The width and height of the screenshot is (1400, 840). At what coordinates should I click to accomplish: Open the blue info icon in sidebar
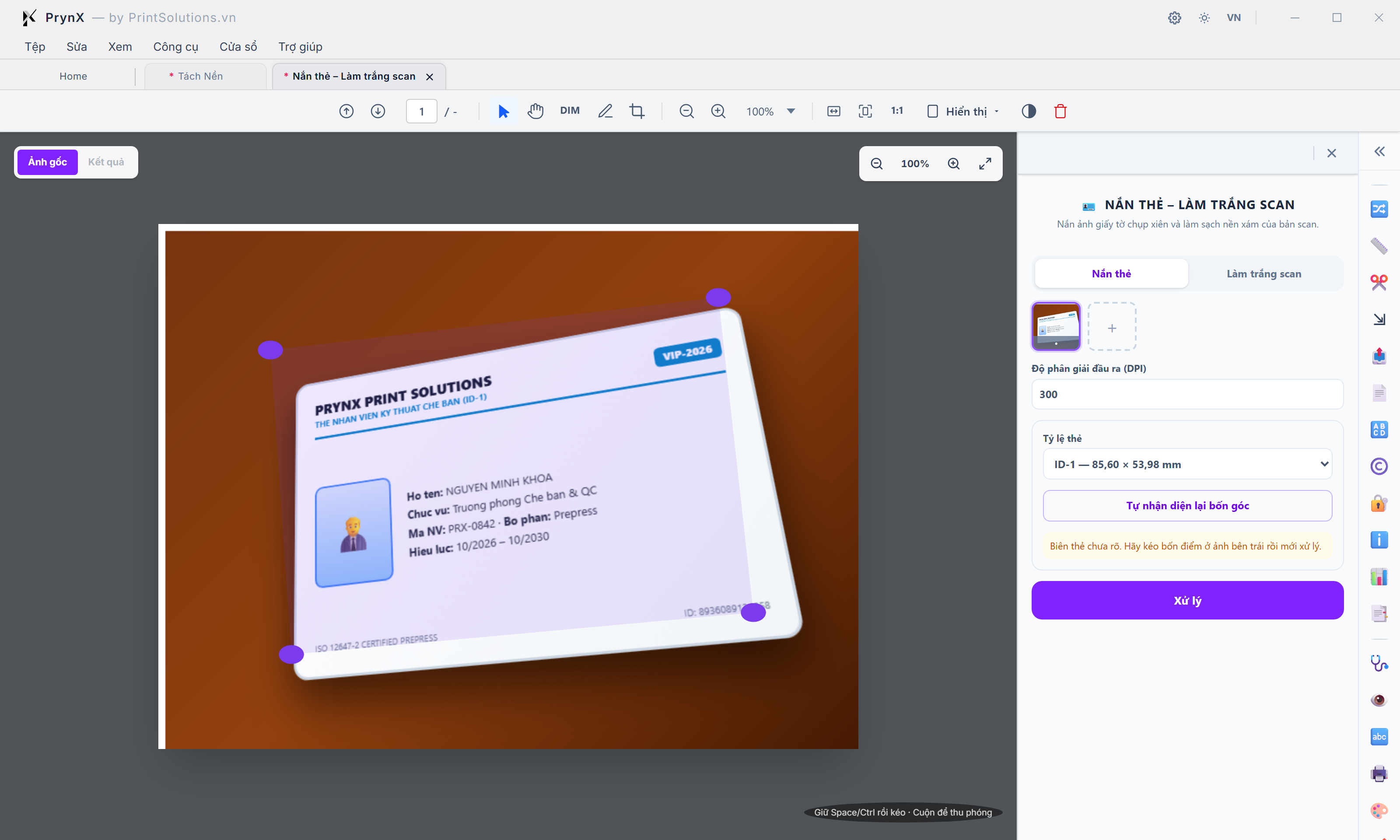coord(1379,540)
